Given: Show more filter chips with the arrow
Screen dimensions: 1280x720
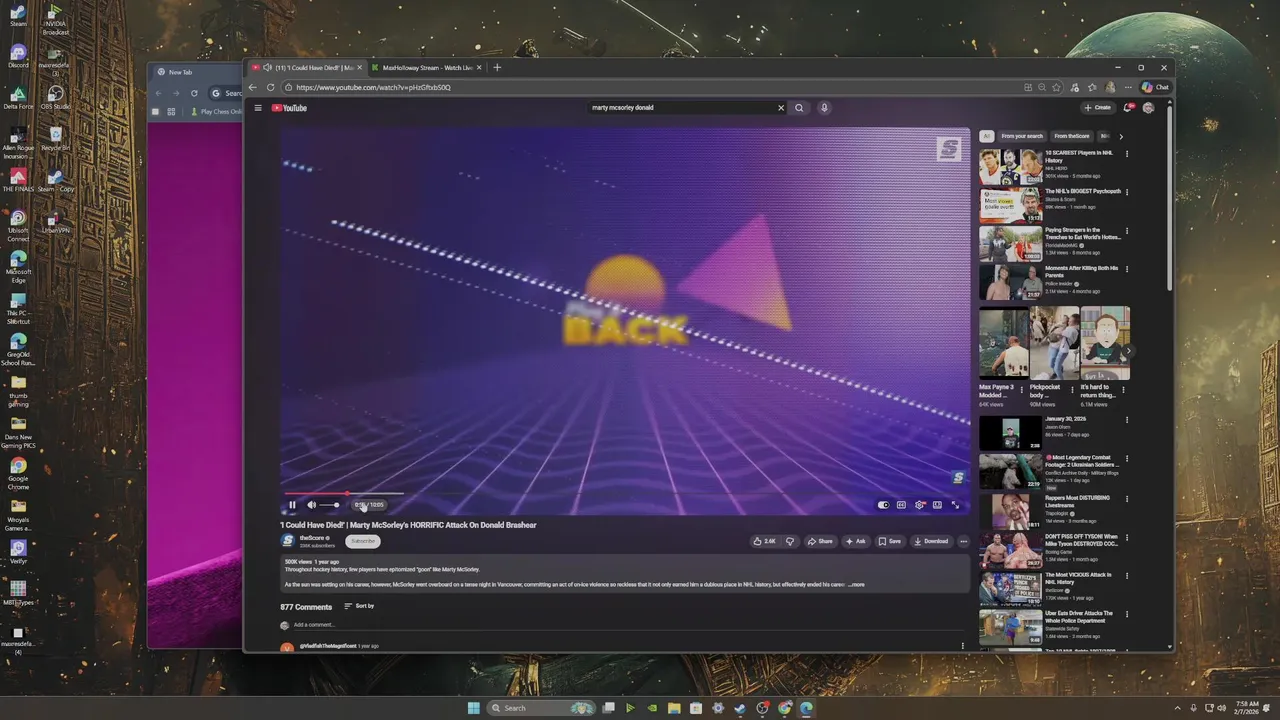Looking at the screenshot, I should [x=1121, y=136].
